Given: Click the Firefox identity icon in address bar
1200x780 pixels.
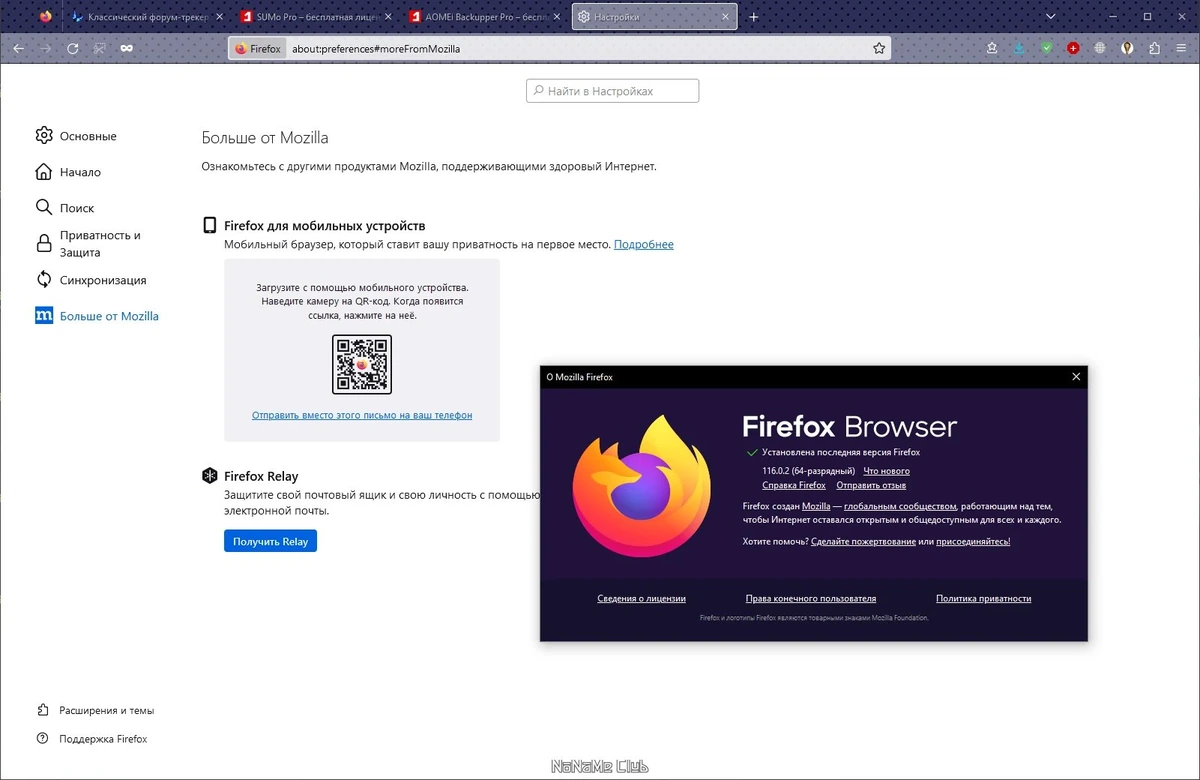Looking at the screenshot, I should [258, 48].
